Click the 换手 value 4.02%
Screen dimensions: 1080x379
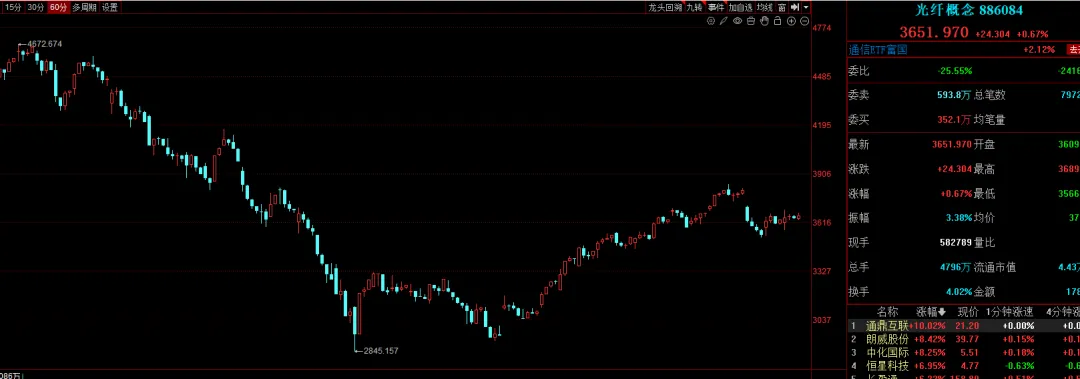click(959, 291)
